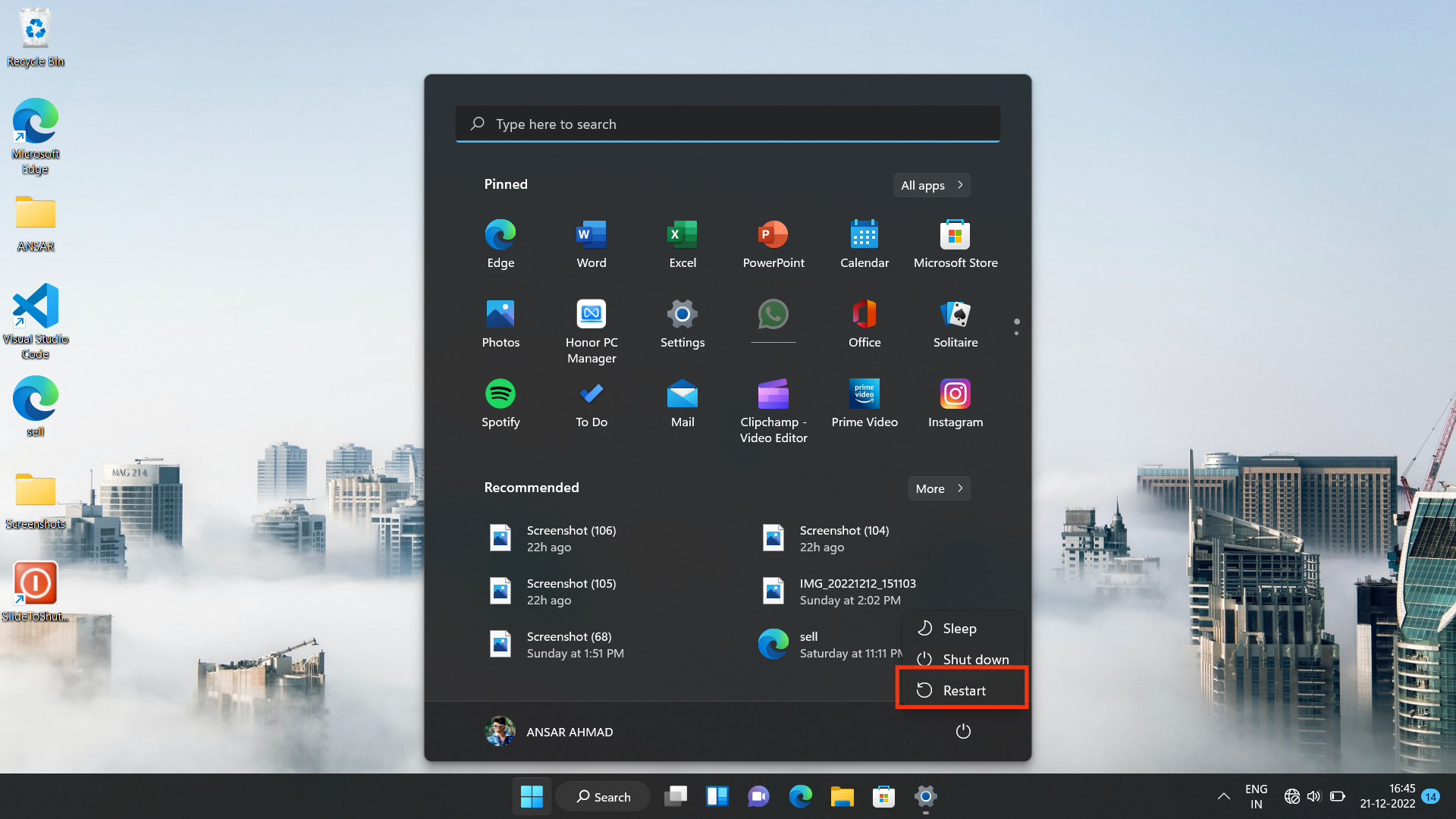Open Screenshot (106) from Recommended
This screenshot has height=819, width=1456.
pyautogui.click(x=571, y=538)
